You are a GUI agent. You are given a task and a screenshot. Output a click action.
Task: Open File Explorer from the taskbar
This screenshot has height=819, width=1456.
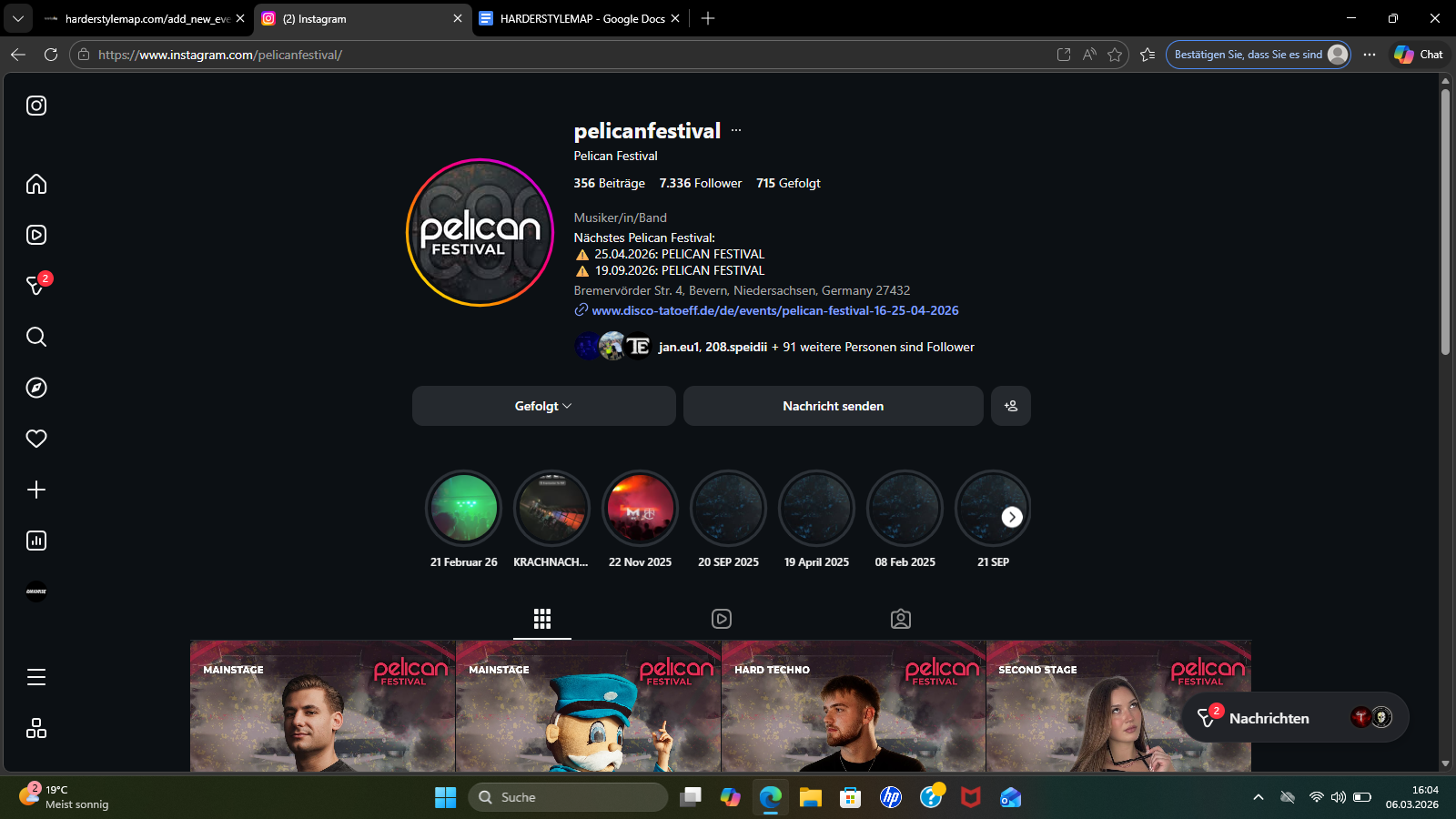810,798
